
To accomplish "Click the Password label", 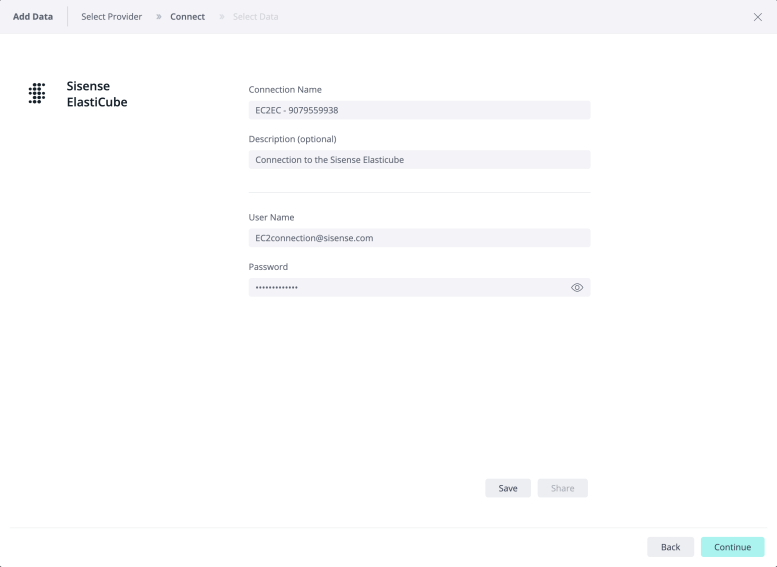I will tap(268, 267).
